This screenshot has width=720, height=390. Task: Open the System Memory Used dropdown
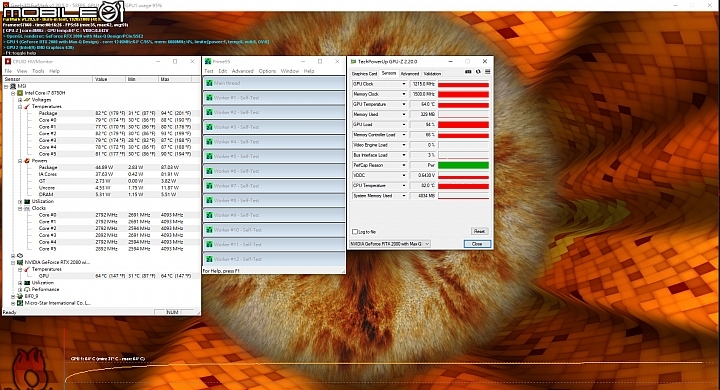(404, 196)
